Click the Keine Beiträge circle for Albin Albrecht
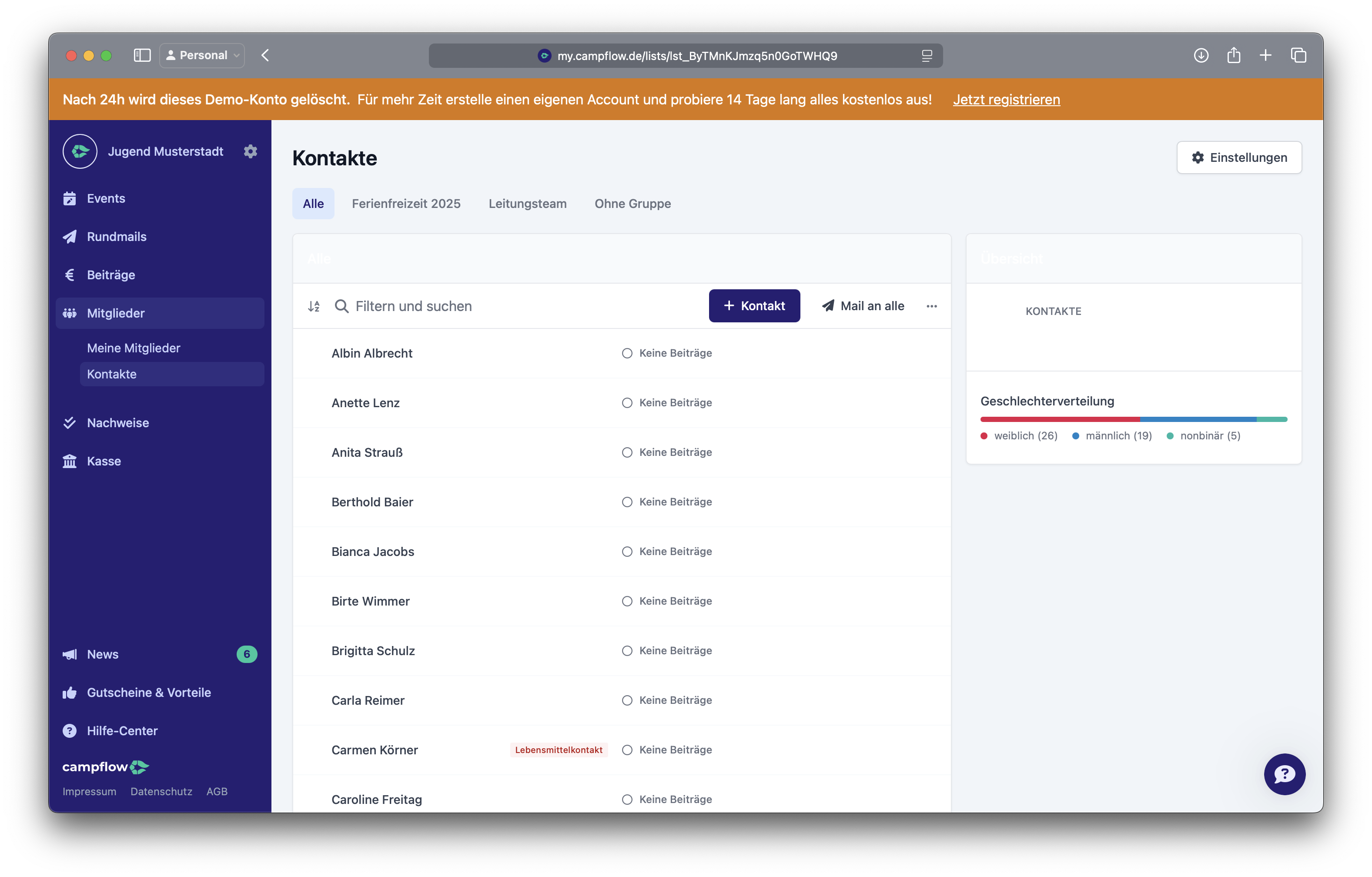1372x877 pixels. click(627, 353)
